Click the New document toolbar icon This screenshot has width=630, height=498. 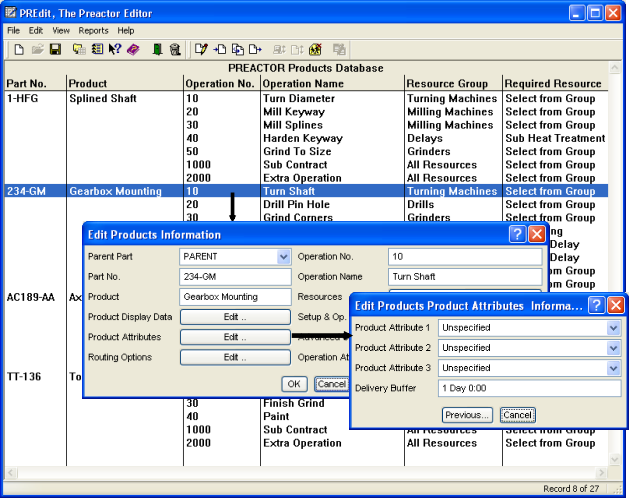(19, 49)
